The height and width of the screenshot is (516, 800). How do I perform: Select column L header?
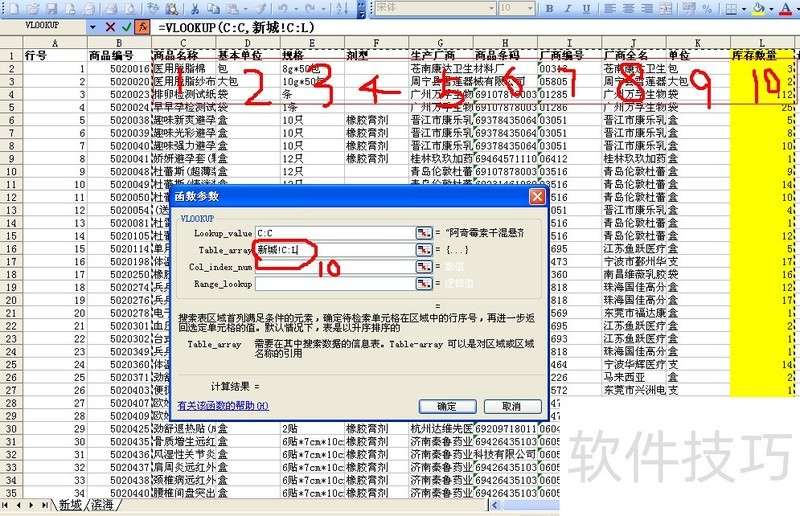click(762, 43)
